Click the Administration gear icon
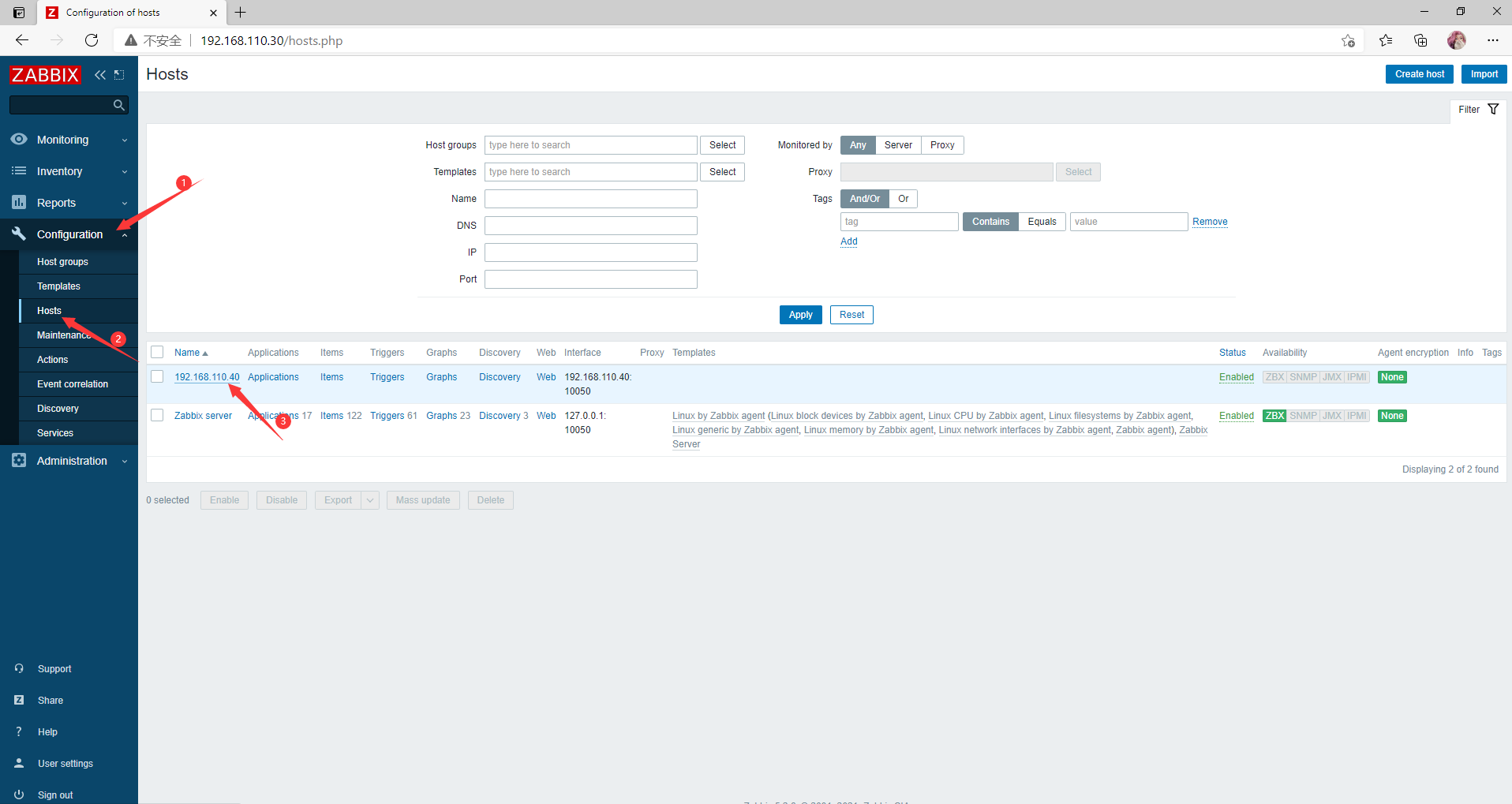This screenshot has width=1512, height=804. point(19,460)
